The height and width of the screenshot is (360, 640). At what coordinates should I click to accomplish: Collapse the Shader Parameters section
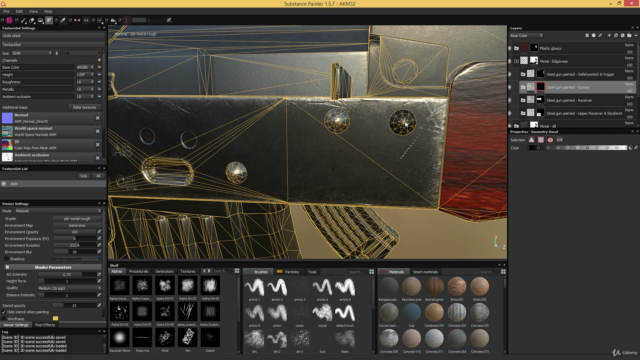(x=7, y=267)
